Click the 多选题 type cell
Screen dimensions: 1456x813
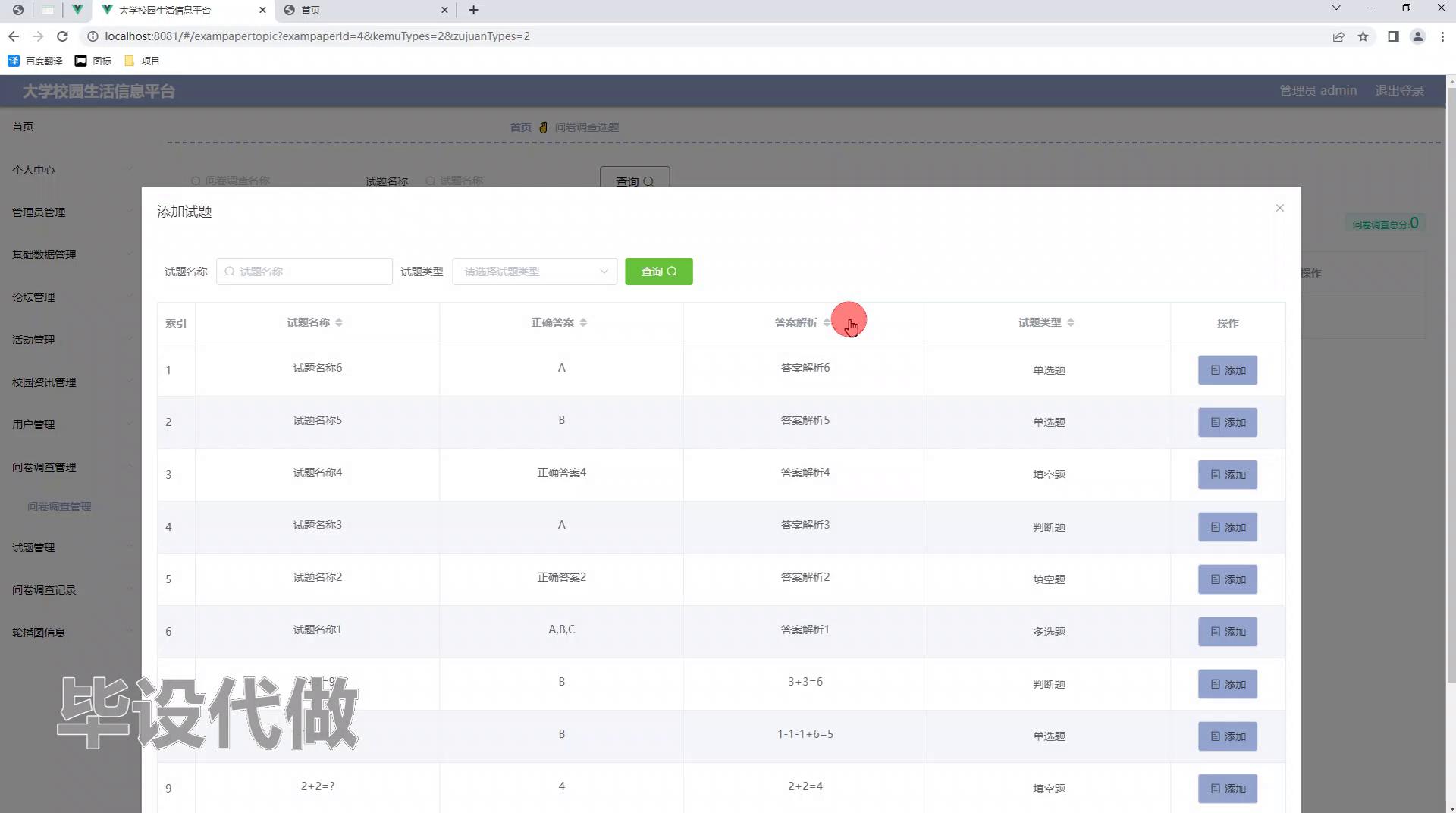[1049, 632]
